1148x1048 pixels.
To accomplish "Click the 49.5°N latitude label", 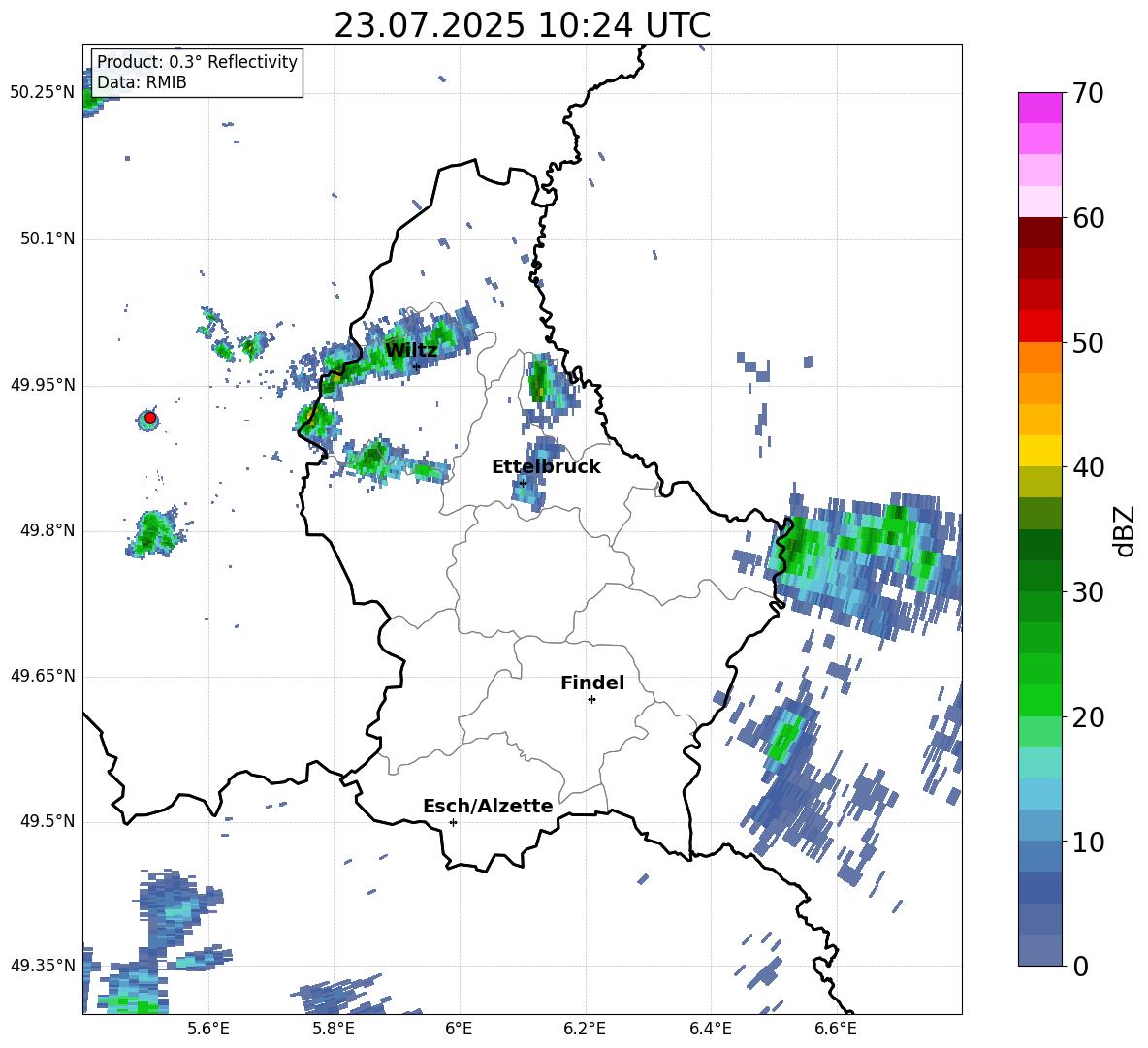I will [x=47, y=821].
